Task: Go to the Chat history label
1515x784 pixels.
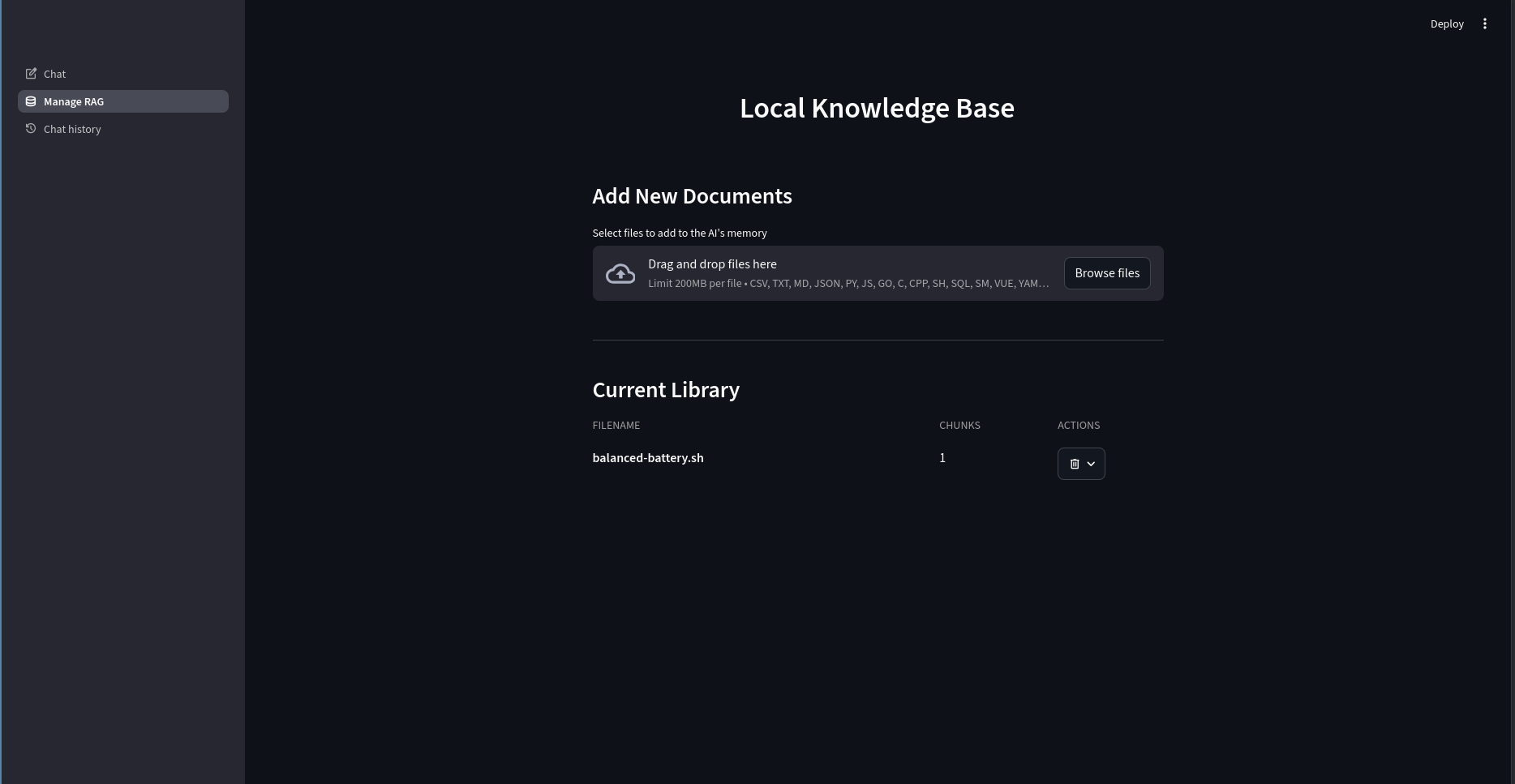Action: pyautogui.click(x=72, y=129)
